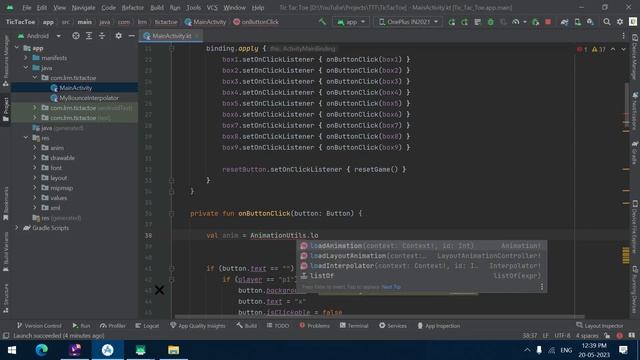Open the app run configuration dropdown
Image resolution: width=640 pixels, height=360 pixels.
pos(351,22)
